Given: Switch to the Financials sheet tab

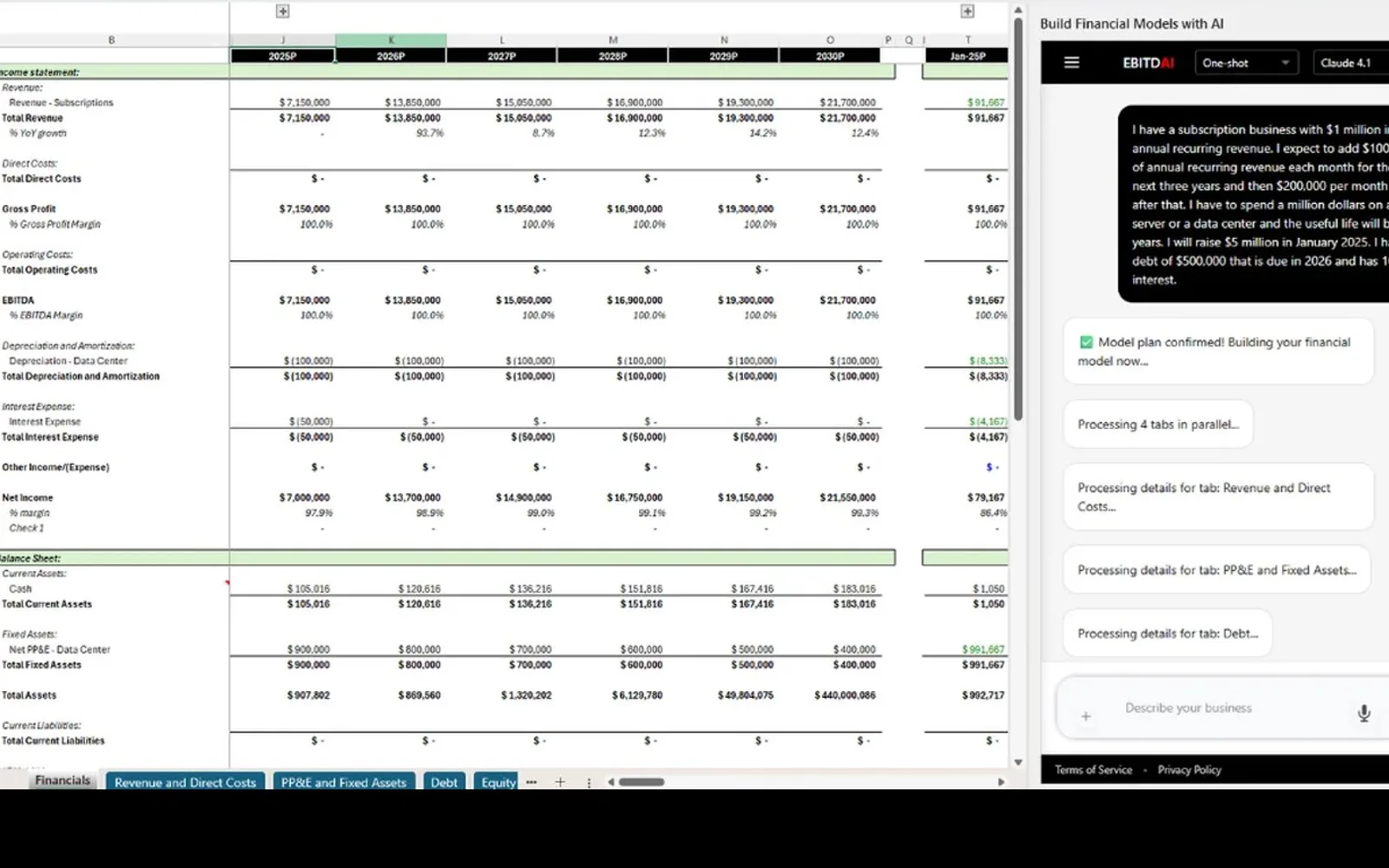Looking at the screenshot, I should 63,780.
